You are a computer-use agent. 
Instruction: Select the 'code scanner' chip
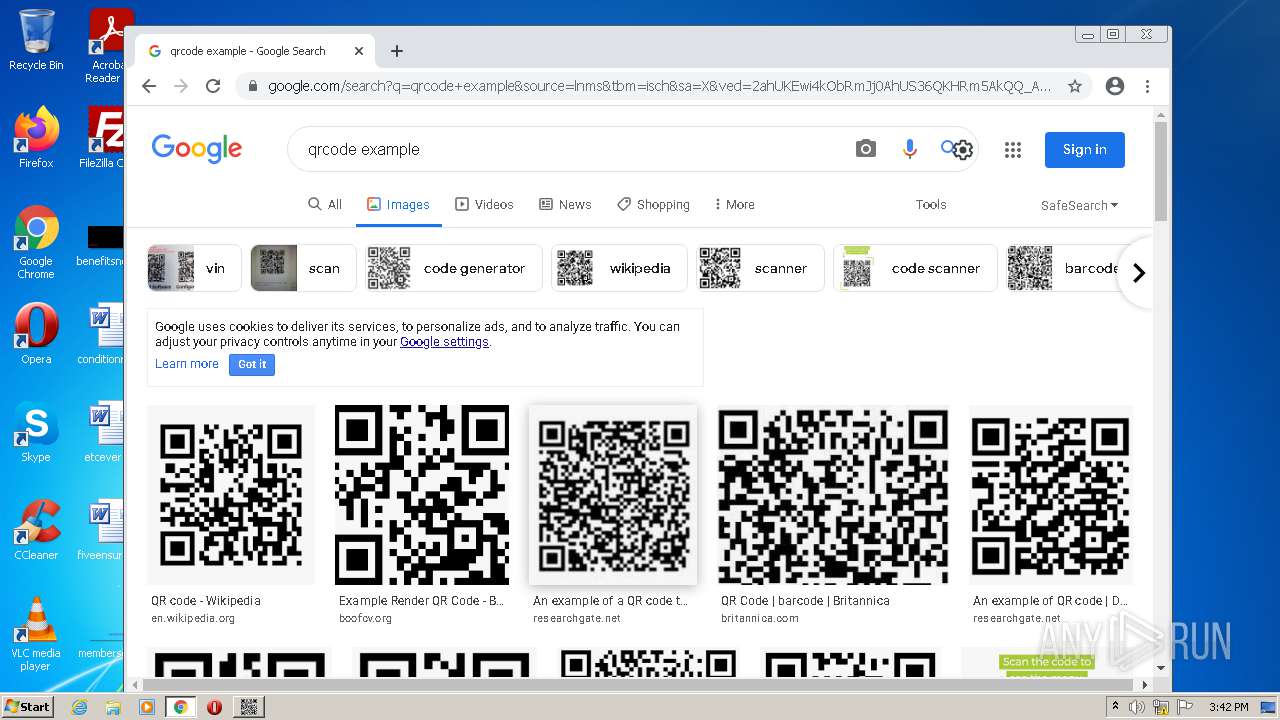coord(915,268)
